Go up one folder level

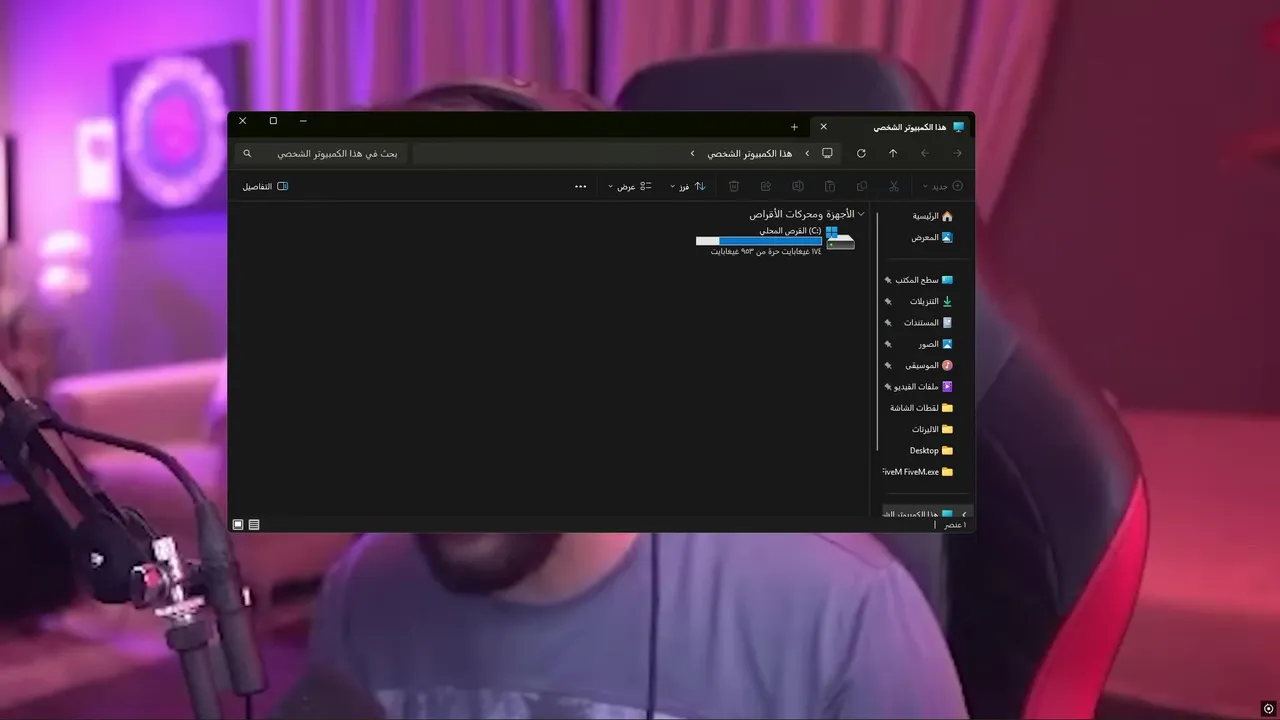pyautogui.click(x=893, y=153)
